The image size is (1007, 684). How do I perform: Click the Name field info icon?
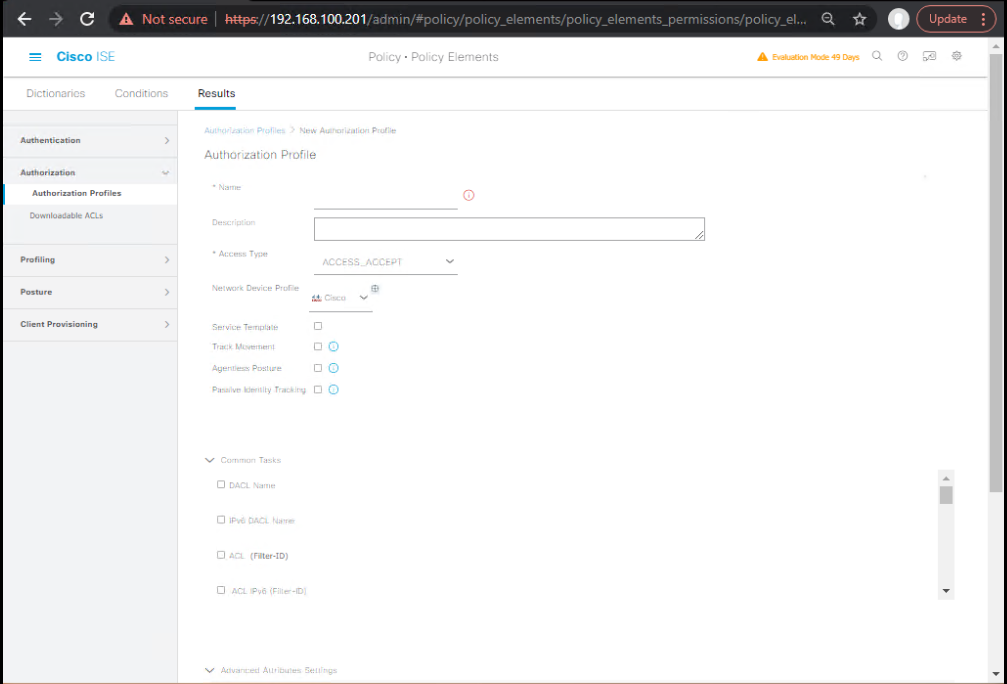pyautogui.click(x=469, y=195)
